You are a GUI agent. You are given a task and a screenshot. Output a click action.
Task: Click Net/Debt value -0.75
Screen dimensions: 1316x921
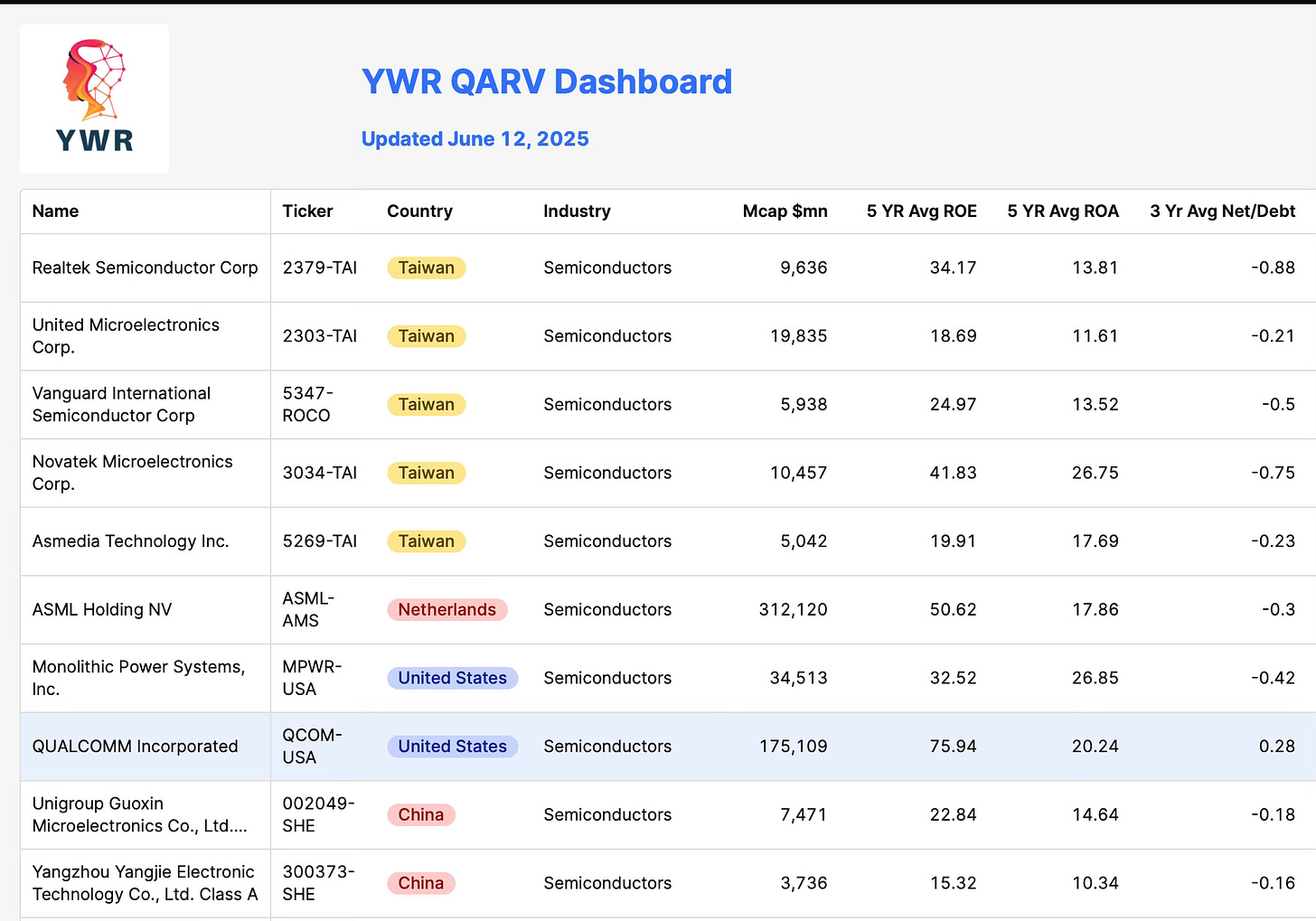click(x=1273, y=473)
